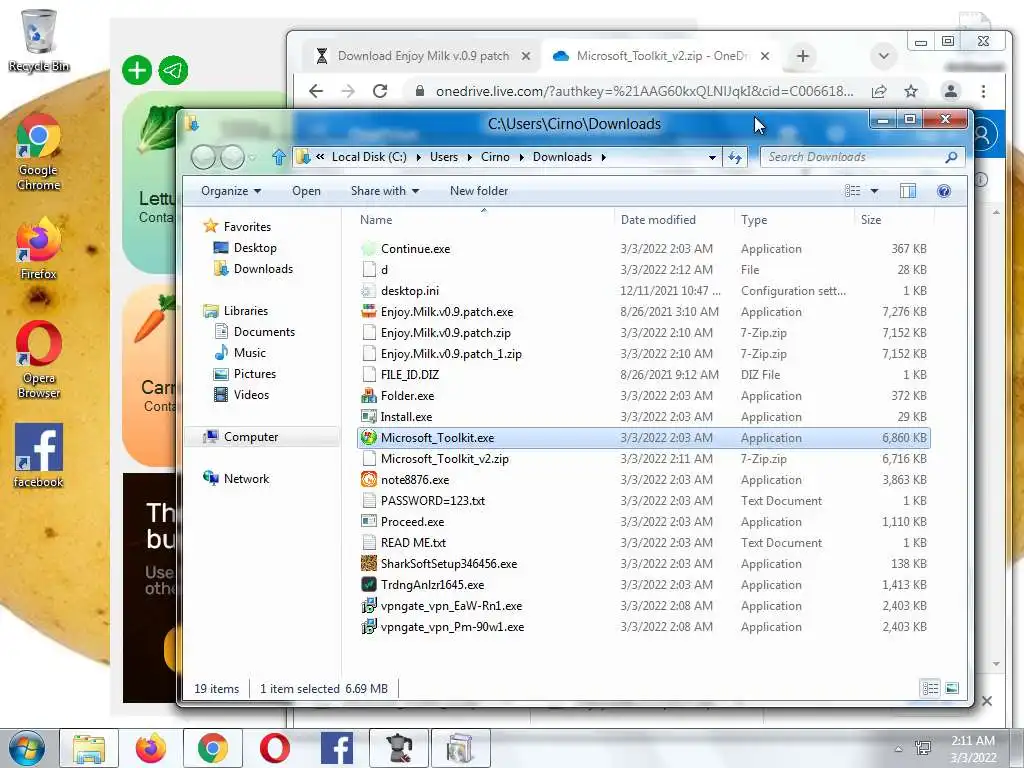Open Facebook from the taskbar
Viewport: 1024px width, 768px height.
point(336,748)
